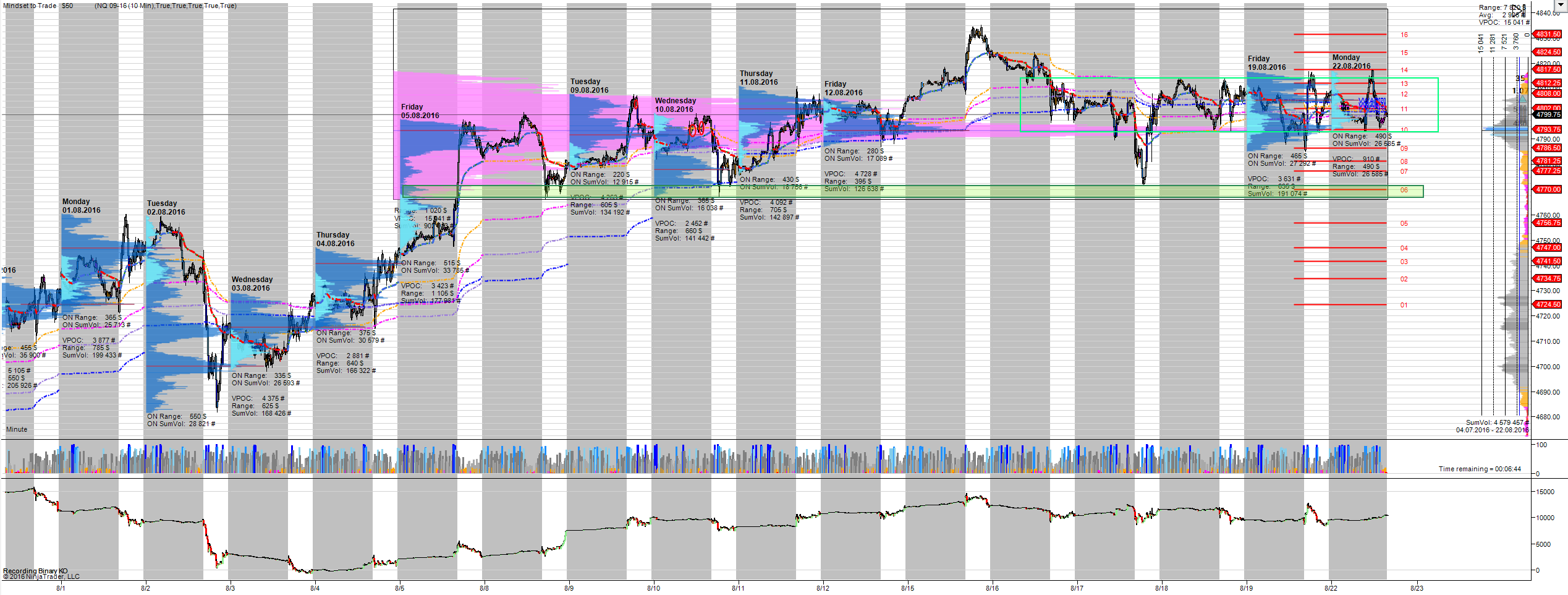This screenshot has width=1568, height=595.
Task: Click the 8/15 date on time axis
Action: (x=907, y=588)
